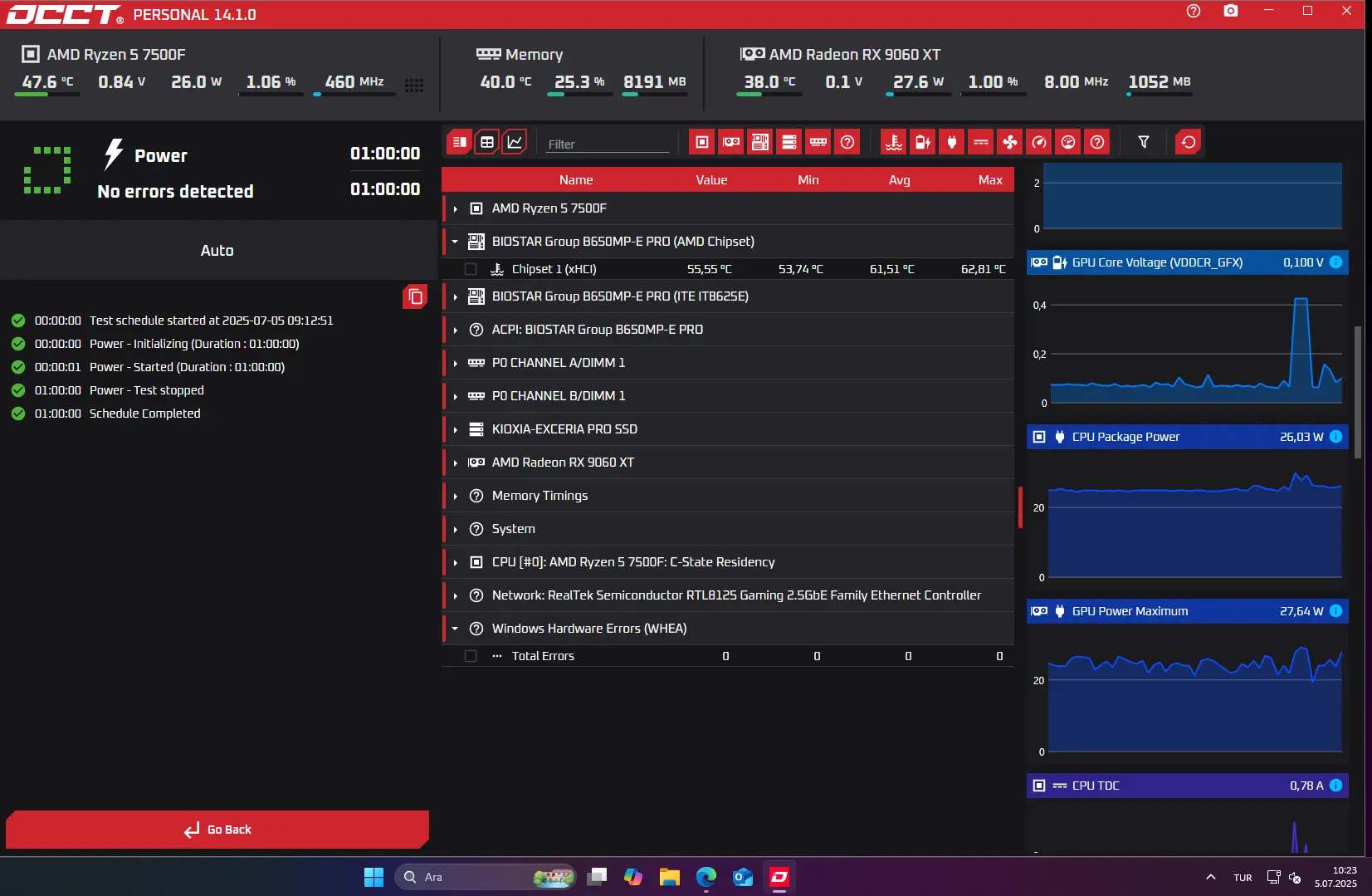Collapse the BIOSTAR AMD Chipset group
This screenshot has width=1372, height=896.
point(456,242)
